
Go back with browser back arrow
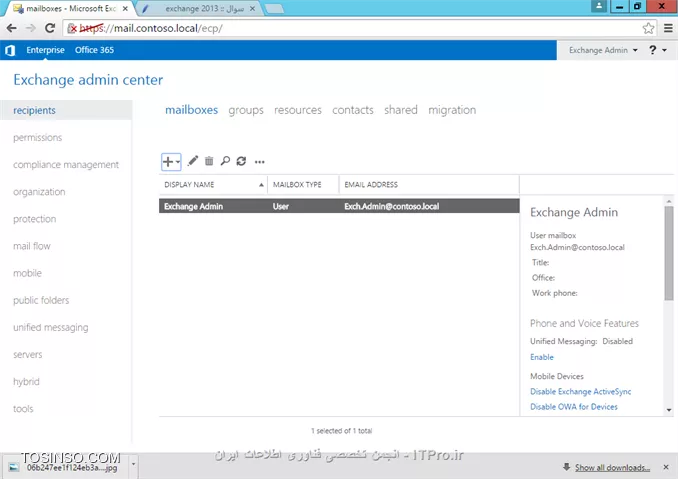click(x=12, y=28)
